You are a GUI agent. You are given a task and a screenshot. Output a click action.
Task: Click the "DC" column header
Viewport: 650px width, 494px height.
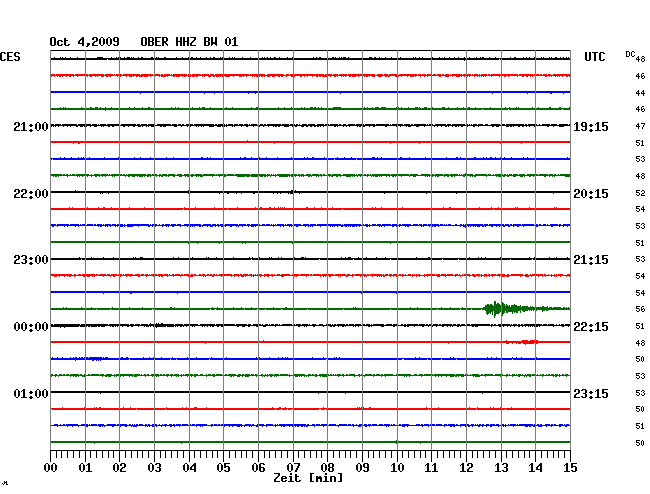click(630, 54)
